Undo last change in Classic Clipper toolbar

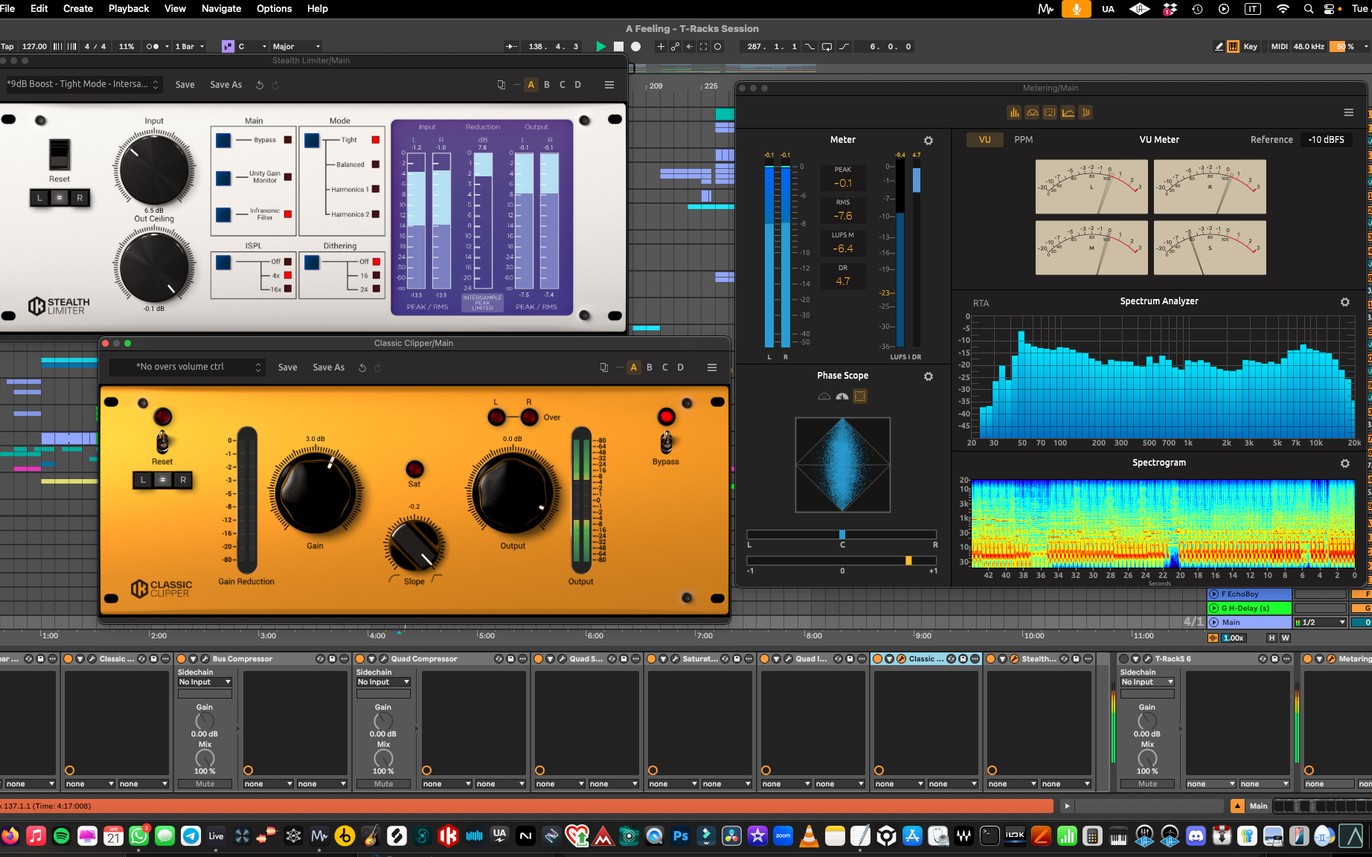(x=363, y=367)
